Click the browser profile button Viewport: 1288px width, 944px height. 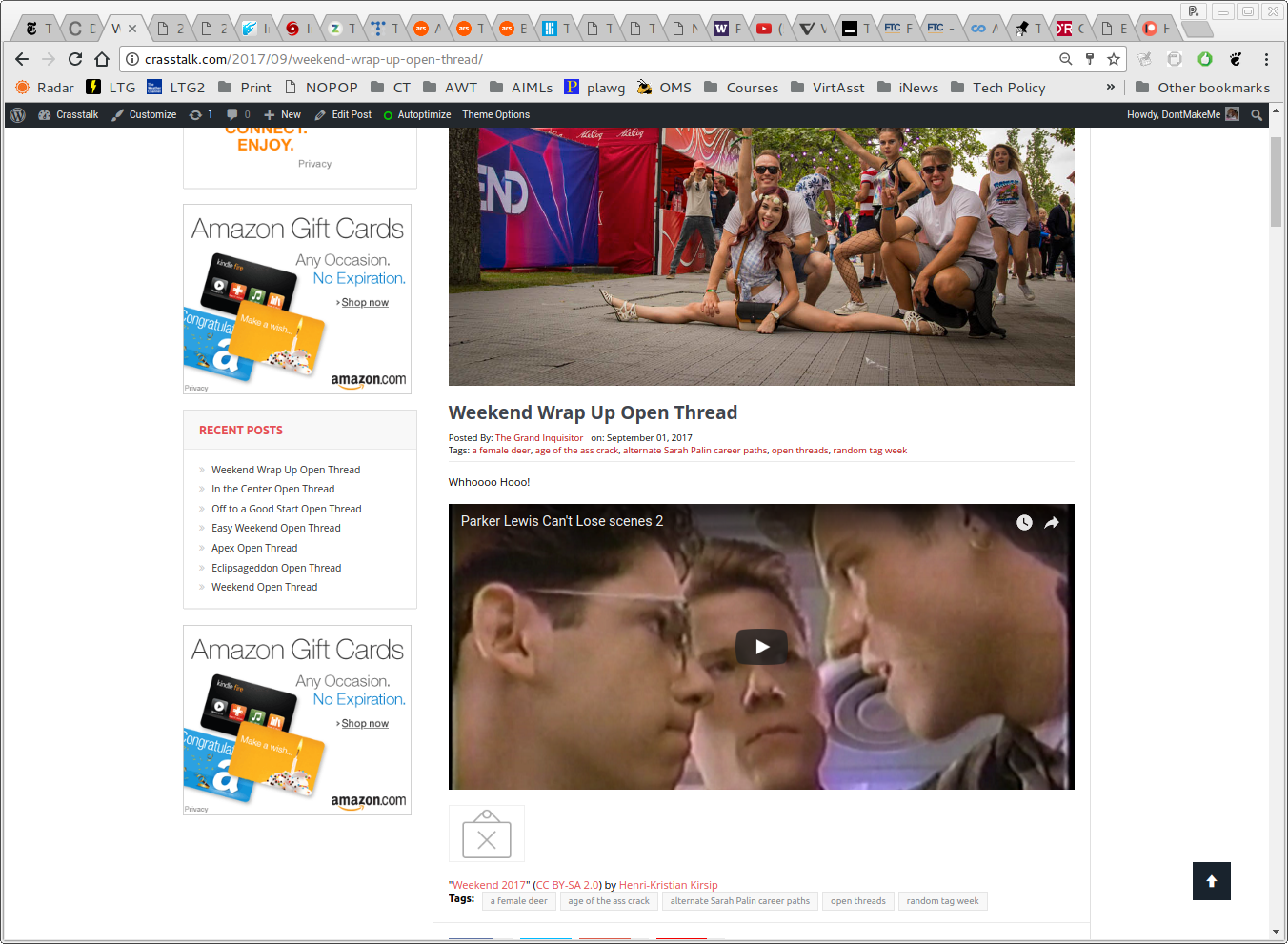click(1194, 11)
